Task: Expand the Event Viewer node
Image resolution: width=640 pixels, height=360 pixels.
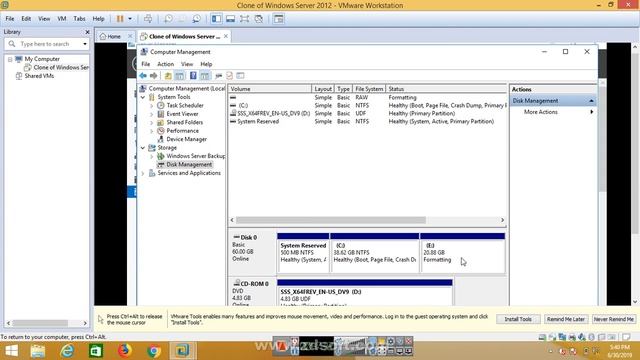Action: click(x=151, y=114)
